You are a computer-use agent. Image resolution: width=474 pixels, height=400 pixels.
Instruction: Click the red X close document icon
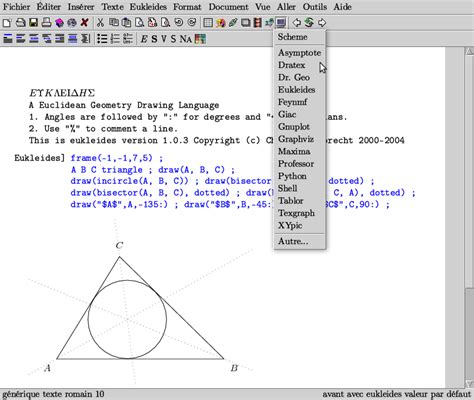(x=85, y=23)
